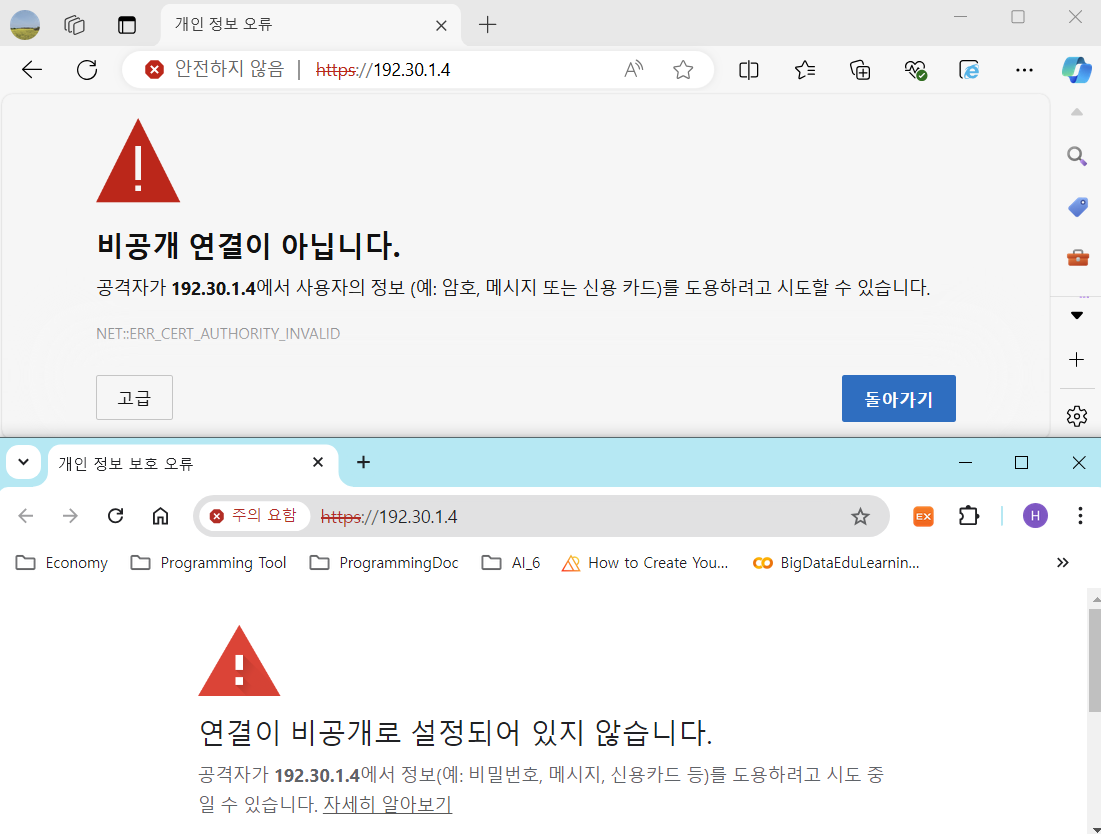
Task: Click the 고급 button in Edge
Action: pos(134,398)
